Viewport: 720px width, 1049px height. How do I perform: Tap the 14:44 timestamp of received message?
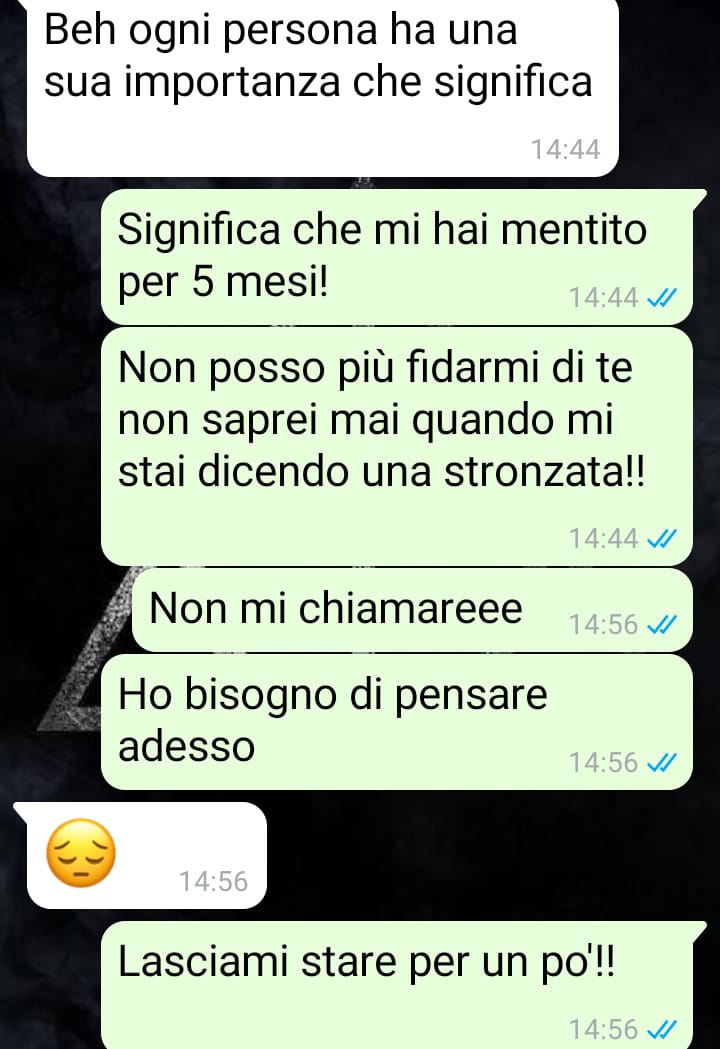[x=565, y=149]
